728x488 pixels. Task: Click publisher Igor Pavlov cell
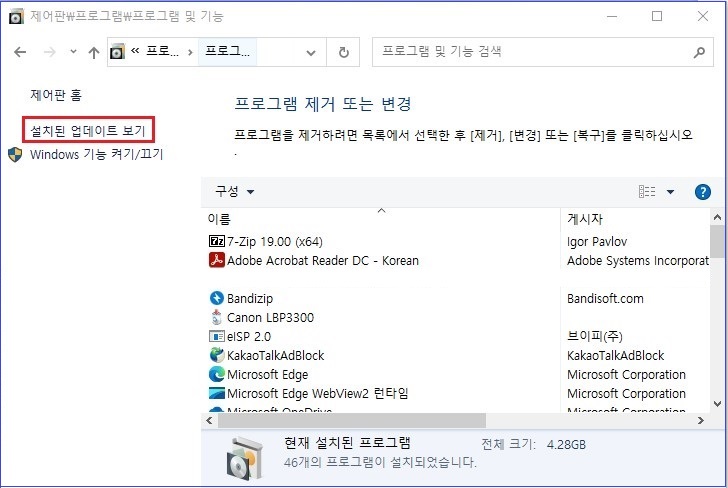click(x=597, y=241)
